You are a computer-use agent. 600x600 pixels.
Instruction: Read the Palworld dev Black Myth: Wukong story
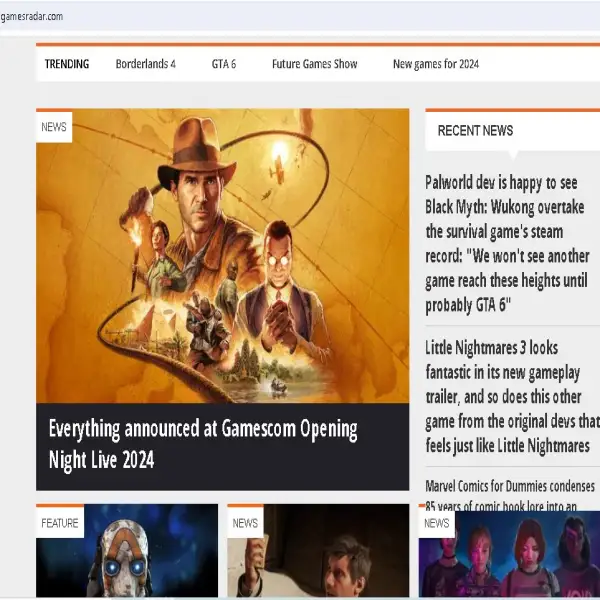click(x=507, y=244)
